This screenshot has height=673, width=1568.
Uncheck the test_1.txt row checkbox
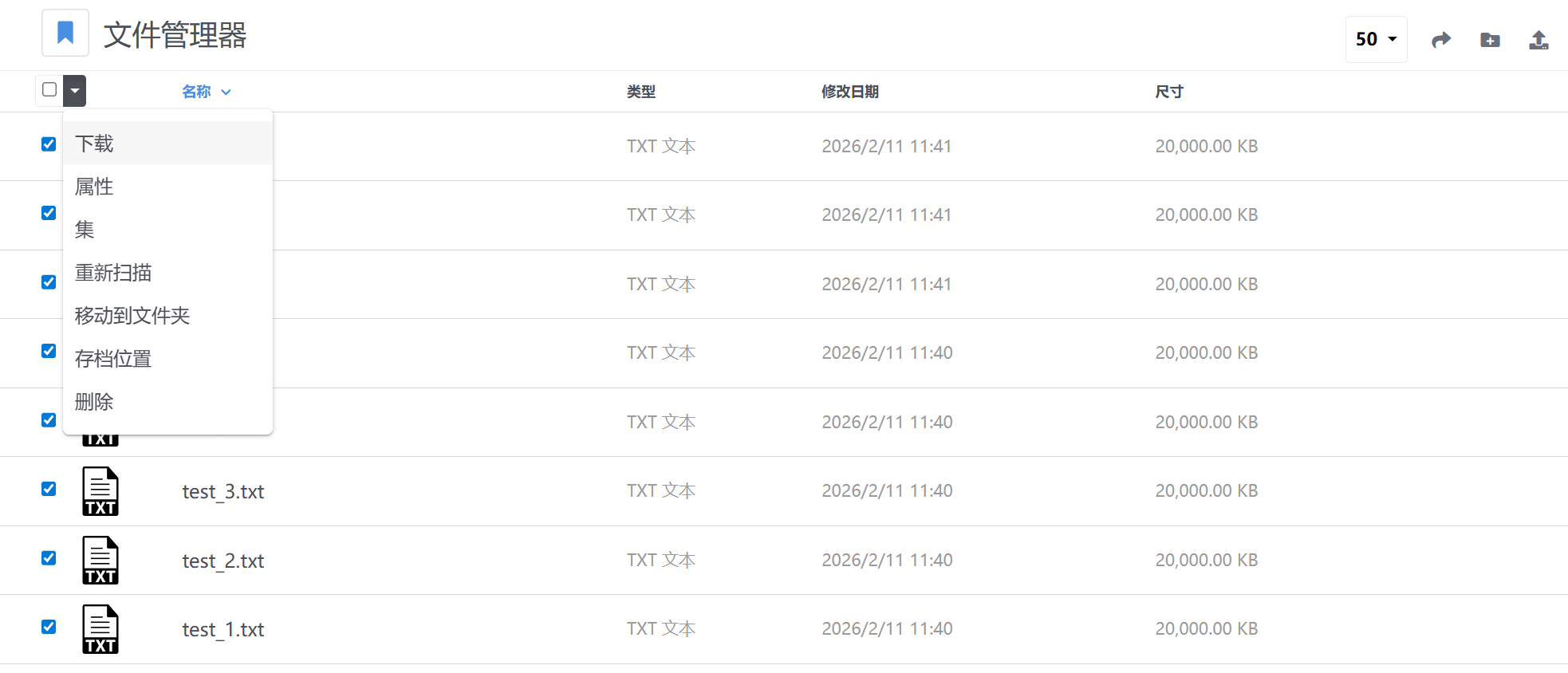[49, 627]
